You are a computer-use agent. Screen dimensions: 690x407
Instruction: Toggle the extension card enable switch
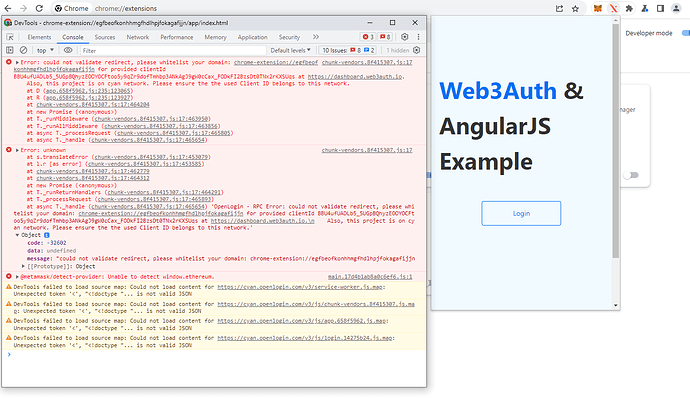(x=631, y=175)
